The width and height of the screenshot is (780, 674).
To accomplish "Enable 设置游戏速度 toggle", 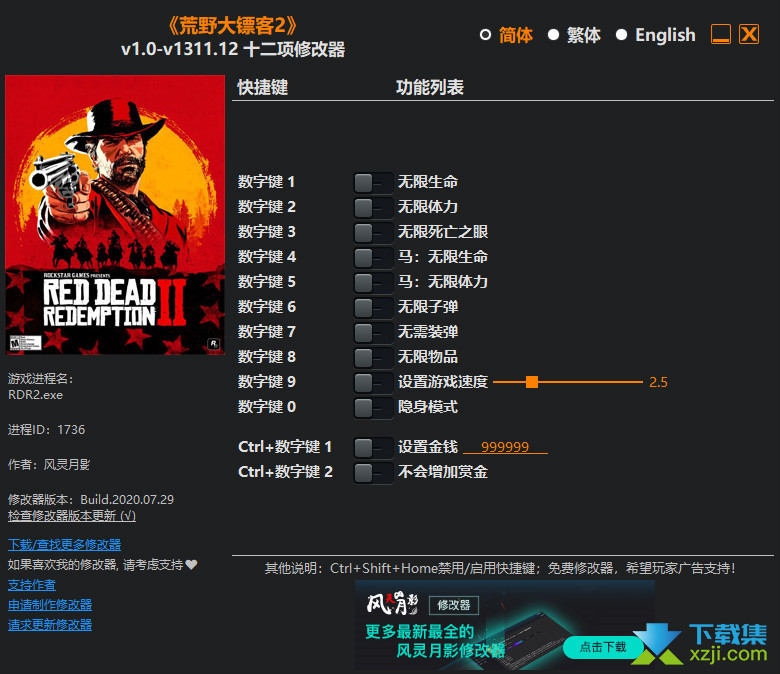I will [x=373, y=383].
